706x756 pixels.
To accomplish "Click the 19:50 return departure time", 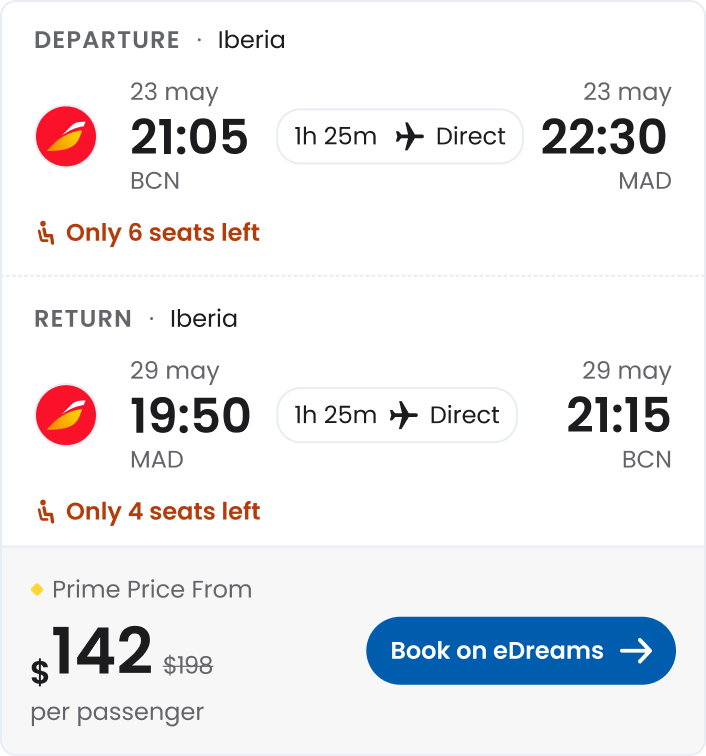I will [190, 416].
